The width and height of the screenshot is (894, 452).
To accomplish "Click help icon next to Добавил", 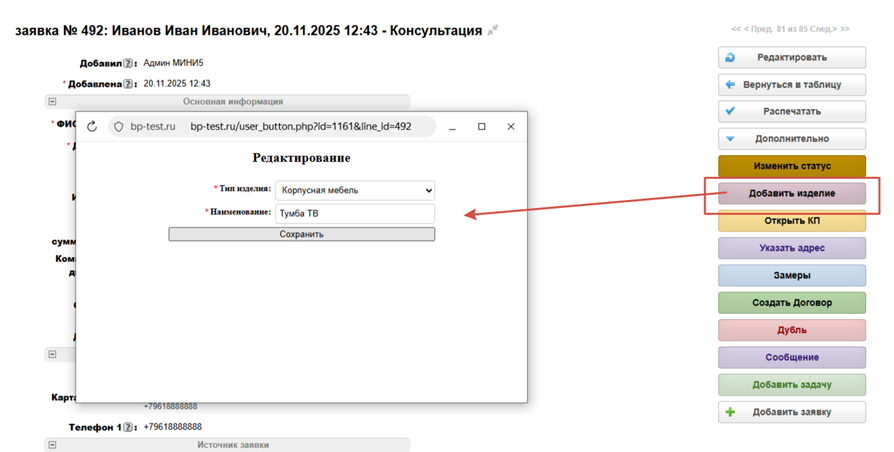I will (x=128, y=63).
